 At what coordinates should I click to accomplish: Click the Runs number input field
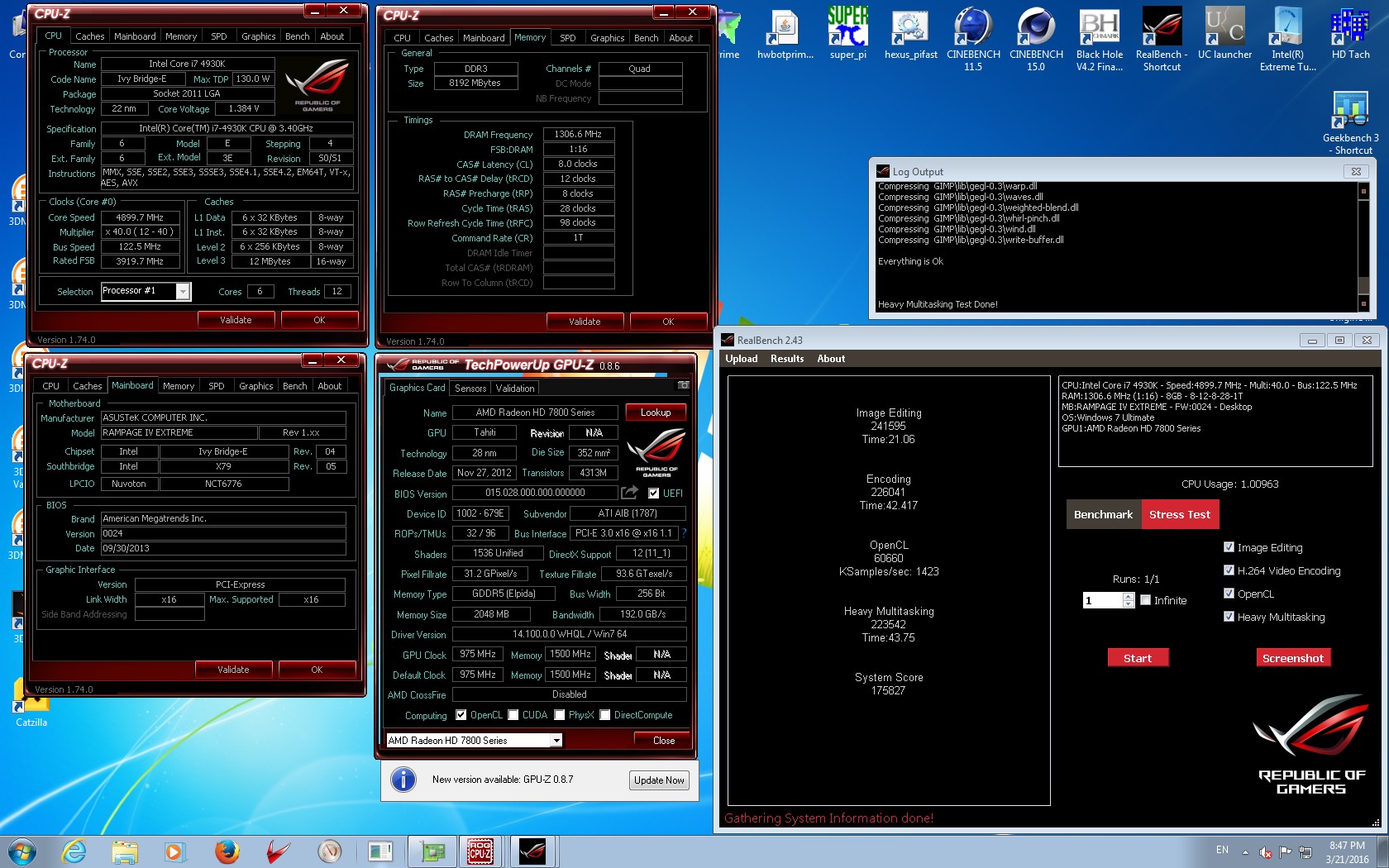[x=1103, y=601]
